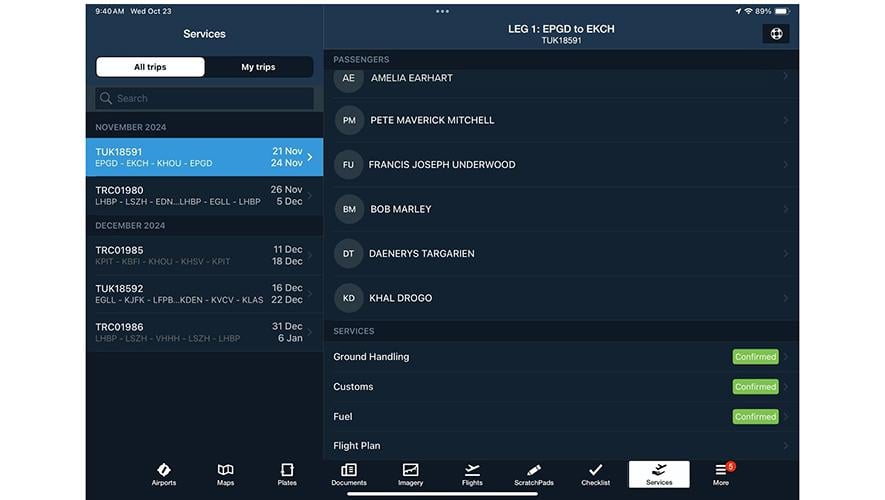Tap the BM avatar for Bob Marley

(x=349, y=209)
